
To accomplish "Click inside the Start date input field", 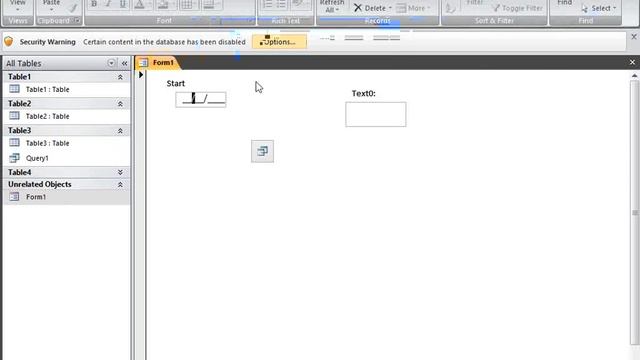I will tap(201, 100).
